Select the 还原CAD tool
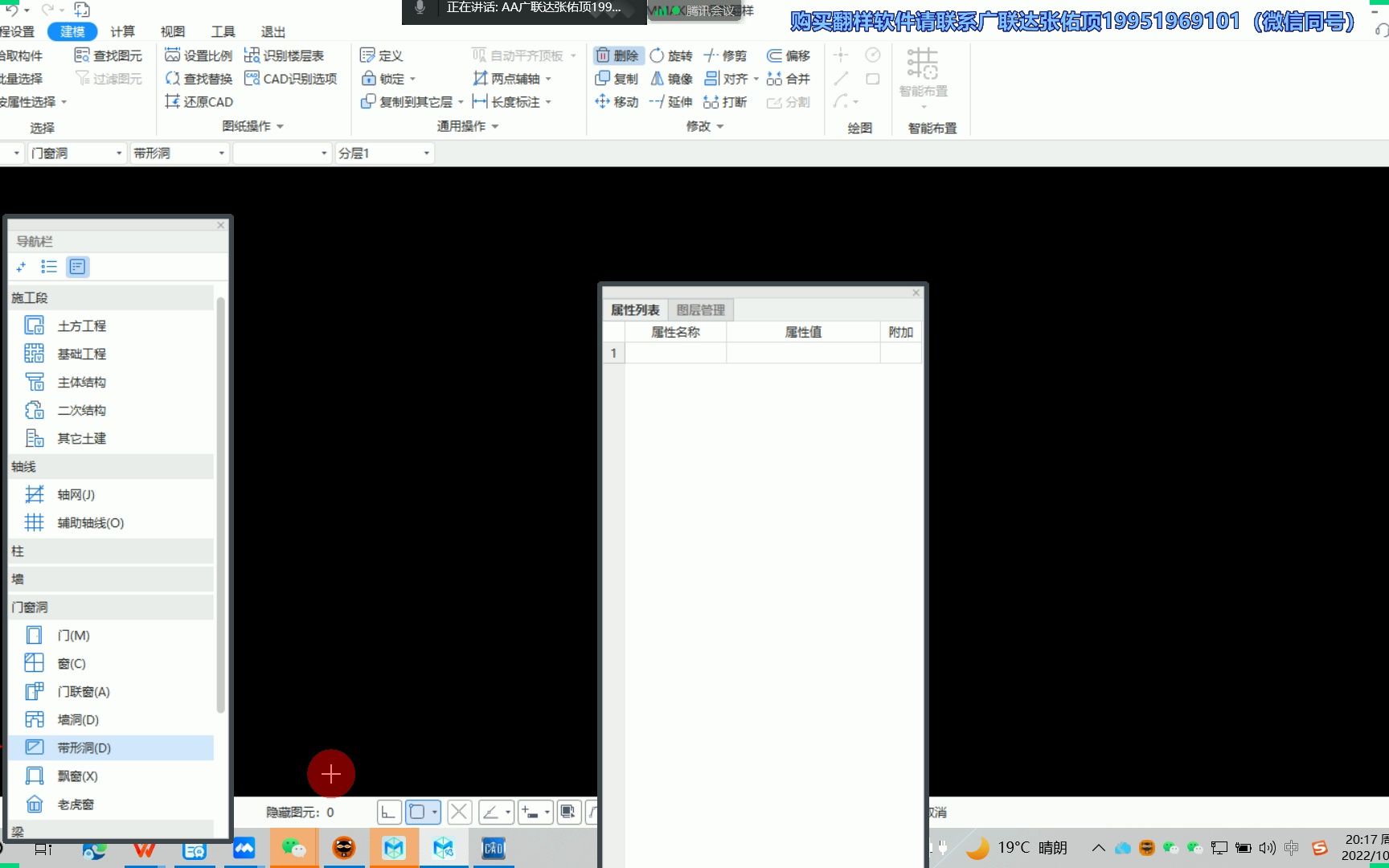Viewport: 1389px width, 868px height. (198, 101)
